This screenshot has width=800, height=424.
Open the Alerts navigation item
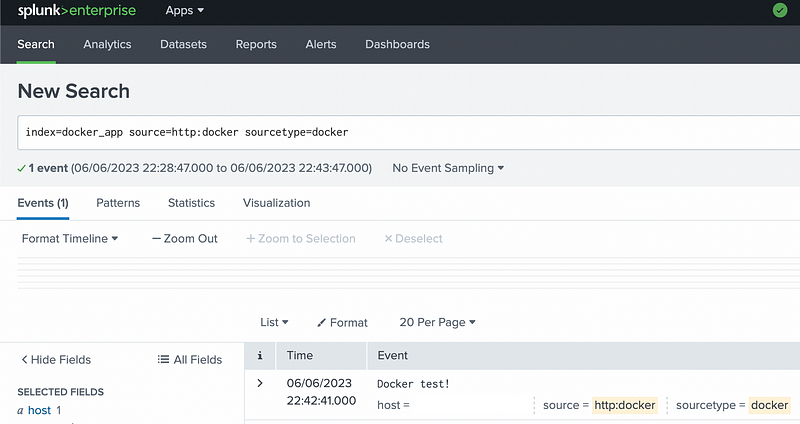point(321,44)
